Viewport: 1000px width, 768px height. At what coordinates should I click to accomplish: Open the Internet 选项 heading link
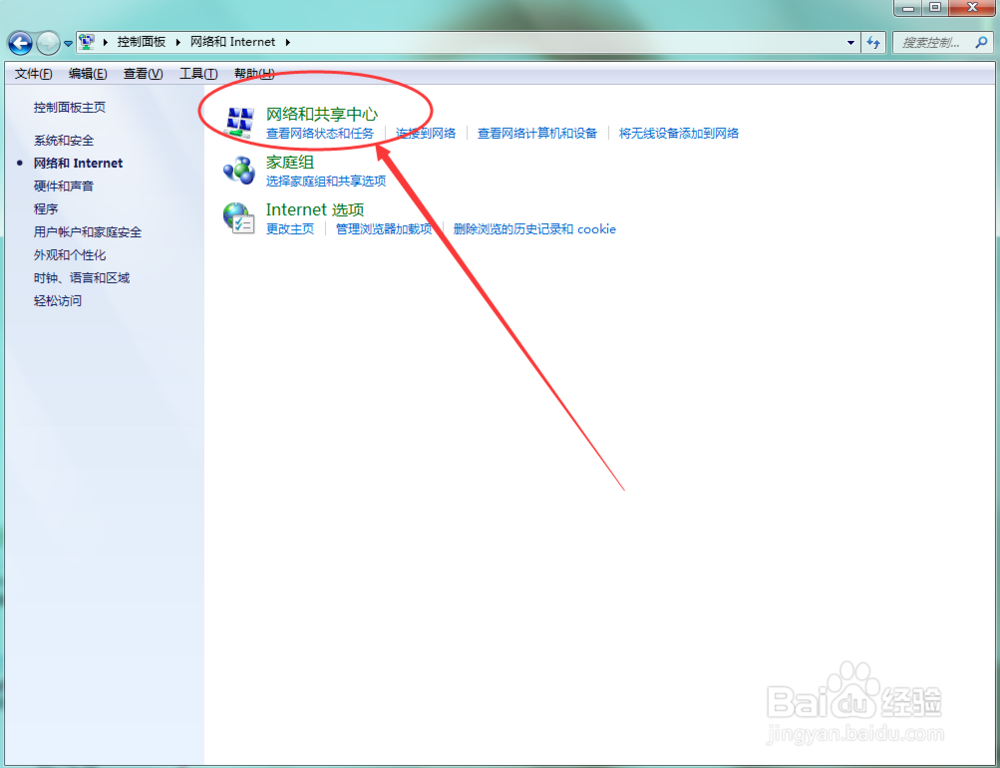[x=315, y=210]
